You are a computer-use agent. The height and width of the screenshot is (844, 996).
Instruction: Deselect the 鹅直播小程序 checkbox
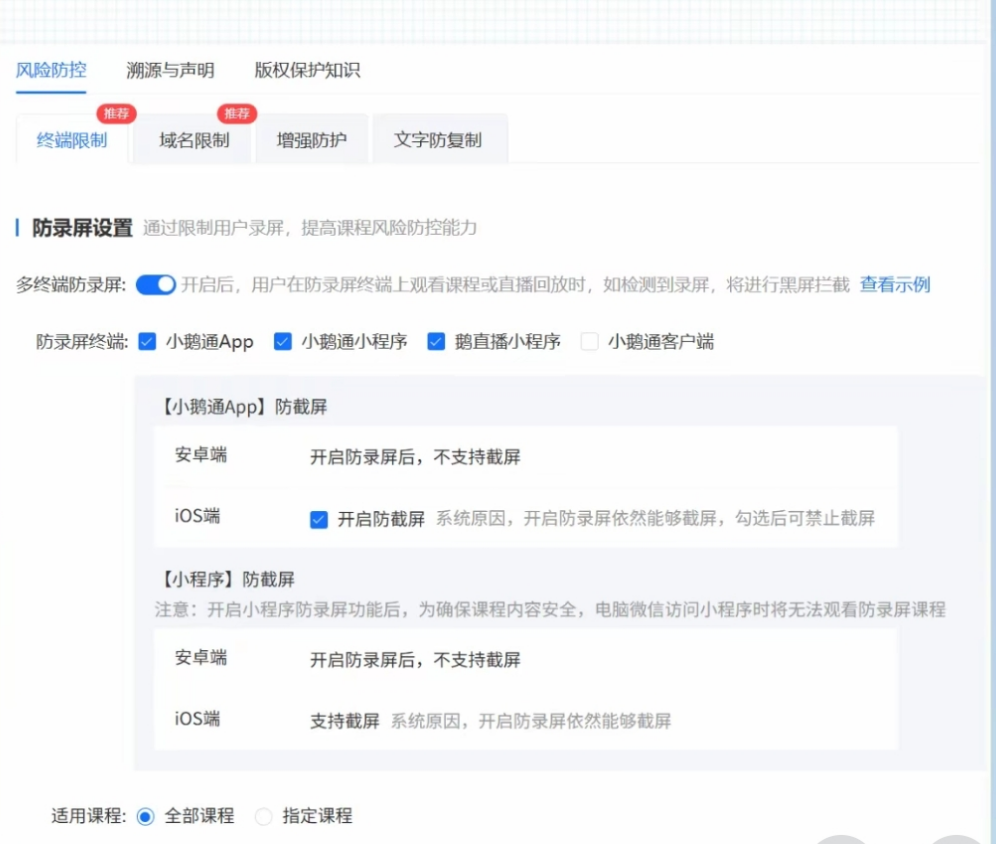coord(437,341)
